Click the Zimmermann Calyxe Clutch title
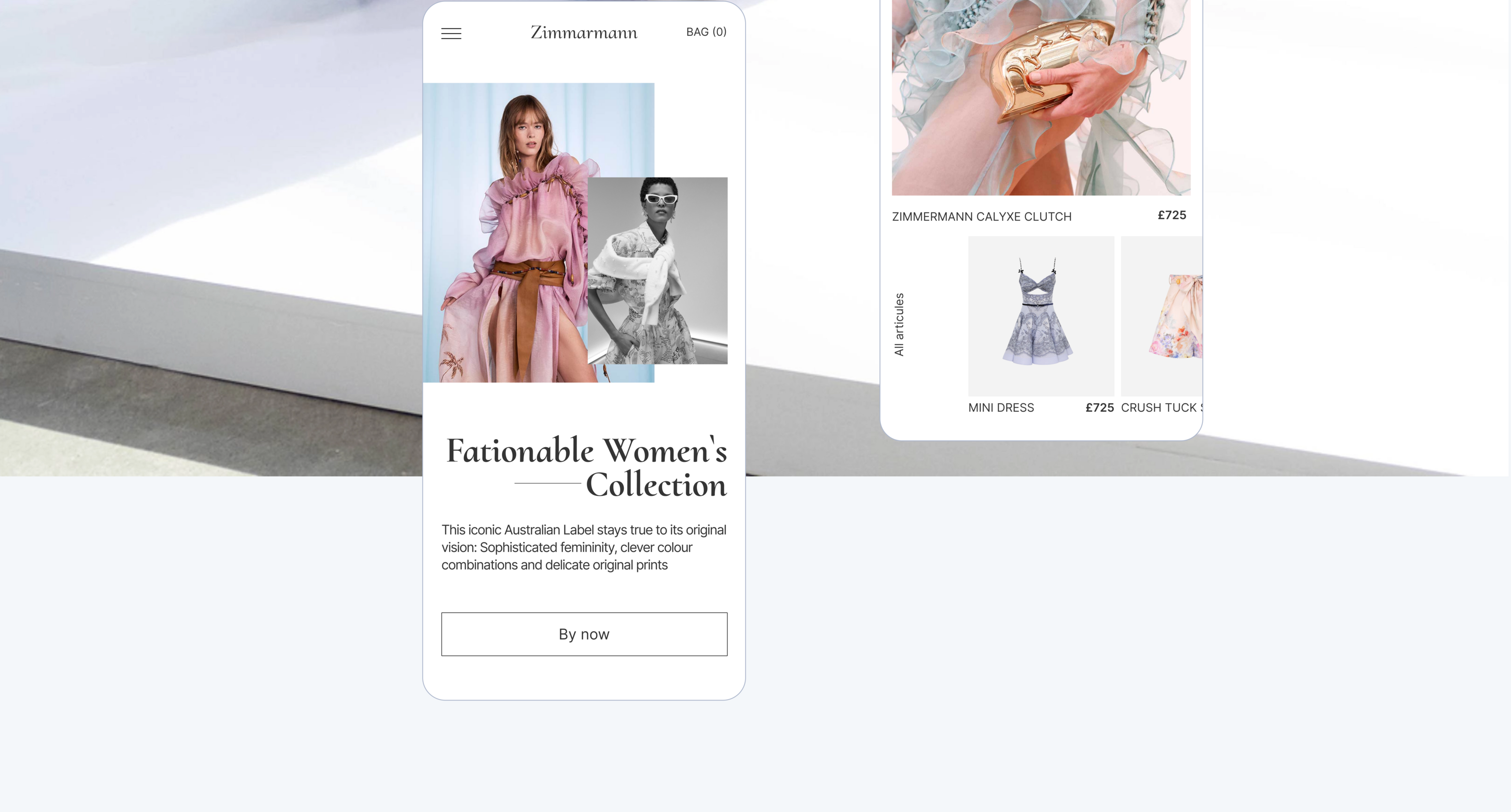The image size is (1511, 812). tap(981, 216)
